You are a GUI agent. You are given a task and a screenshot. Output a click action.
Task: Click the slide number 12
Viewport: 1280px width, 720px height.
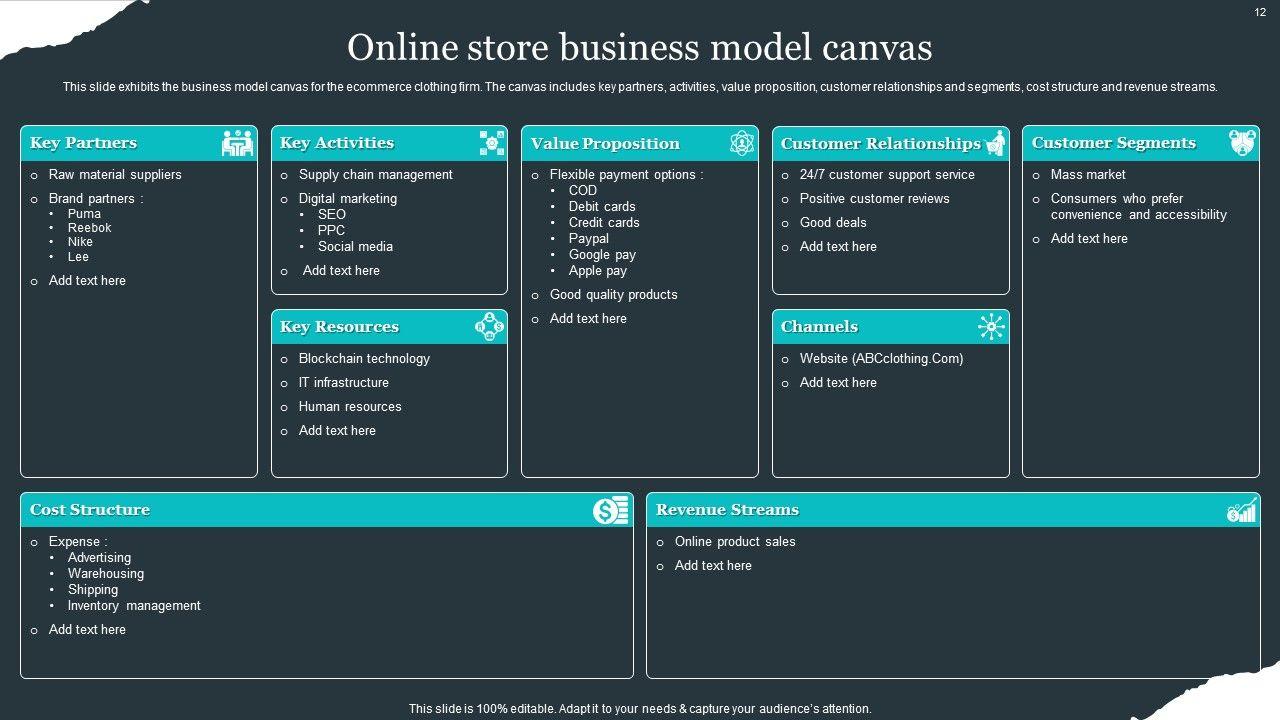click(x=1260, y=12)
